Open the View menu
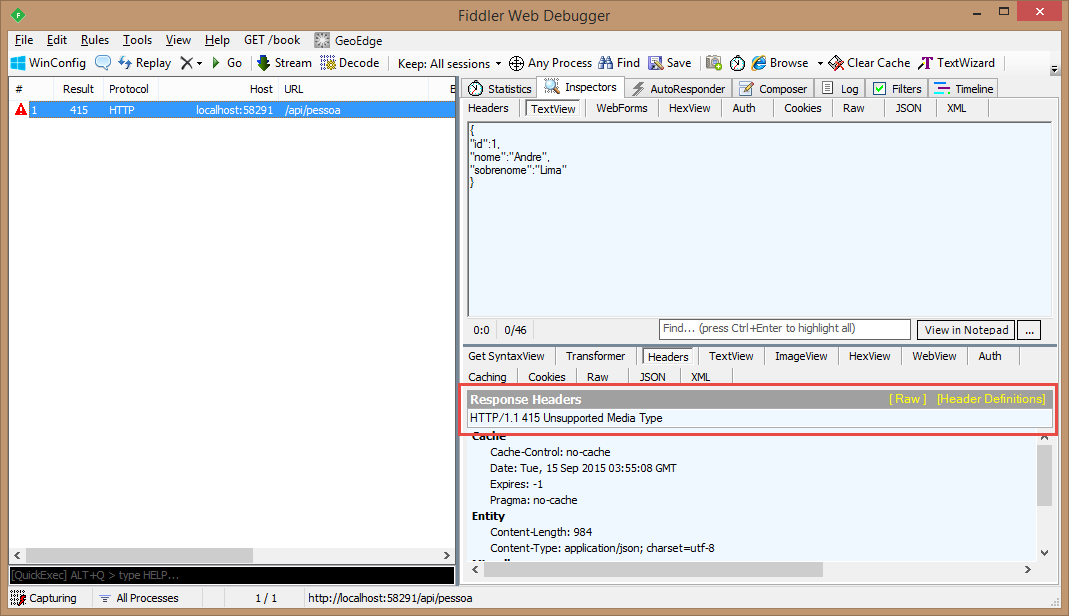The image size is (1069, 616). (178, 40)
